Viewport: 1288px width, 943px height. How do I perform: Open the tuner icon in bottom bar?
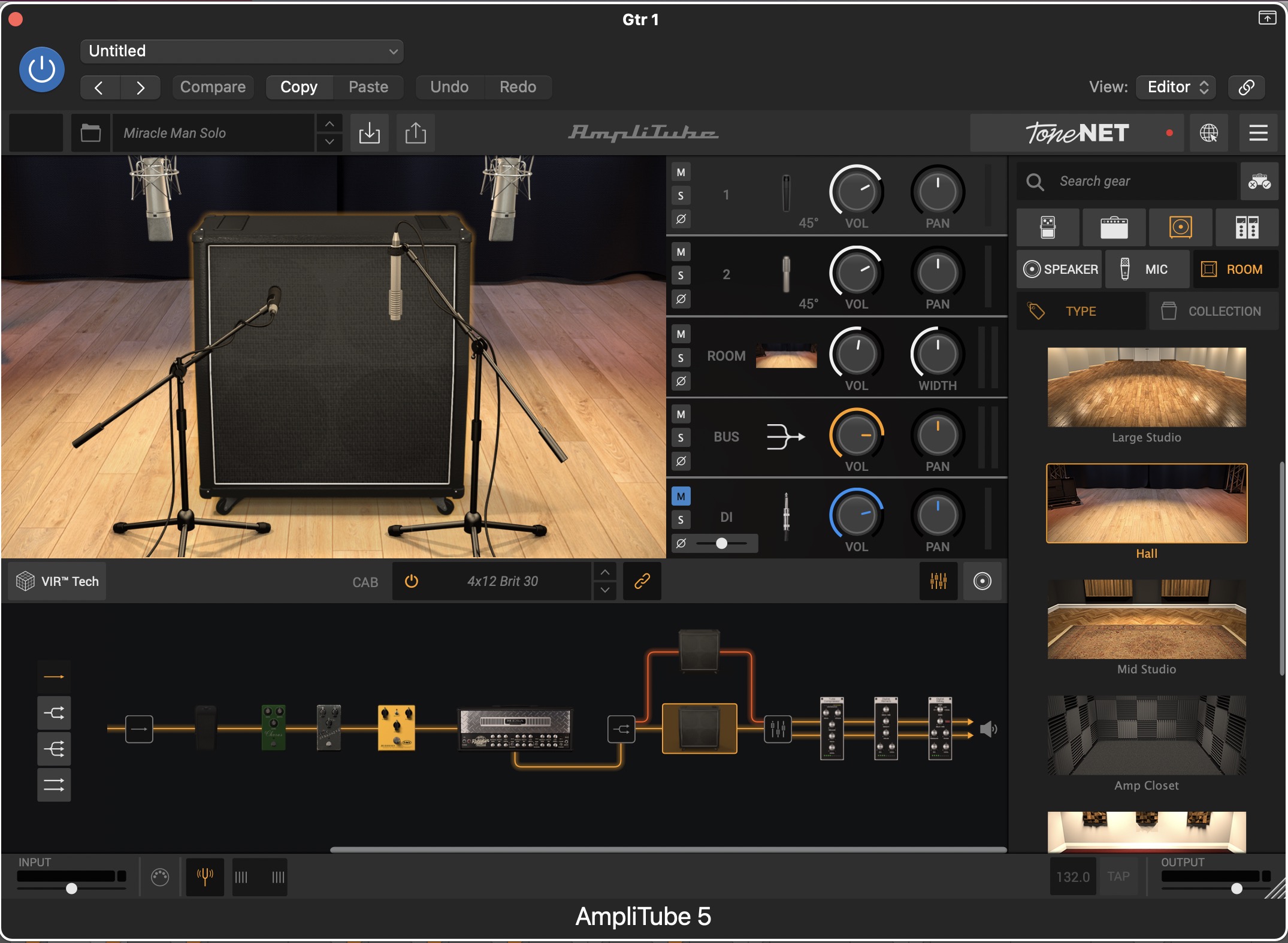(205, 877)
